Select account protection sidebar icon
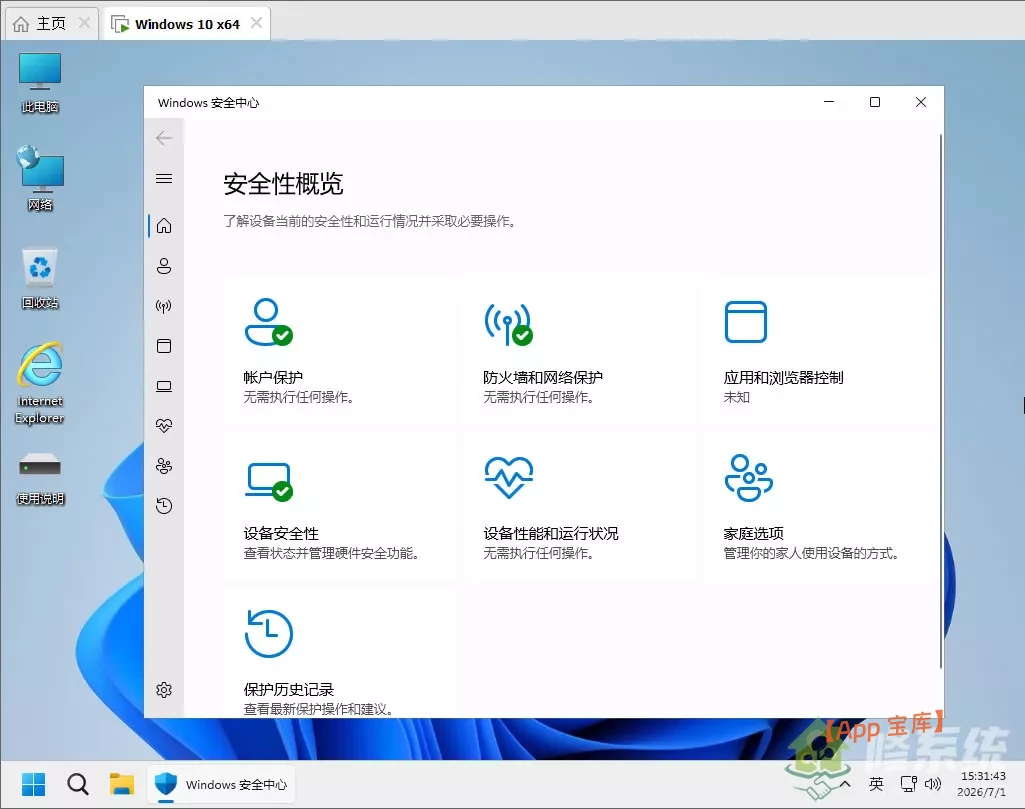 [x=164, y=266]
